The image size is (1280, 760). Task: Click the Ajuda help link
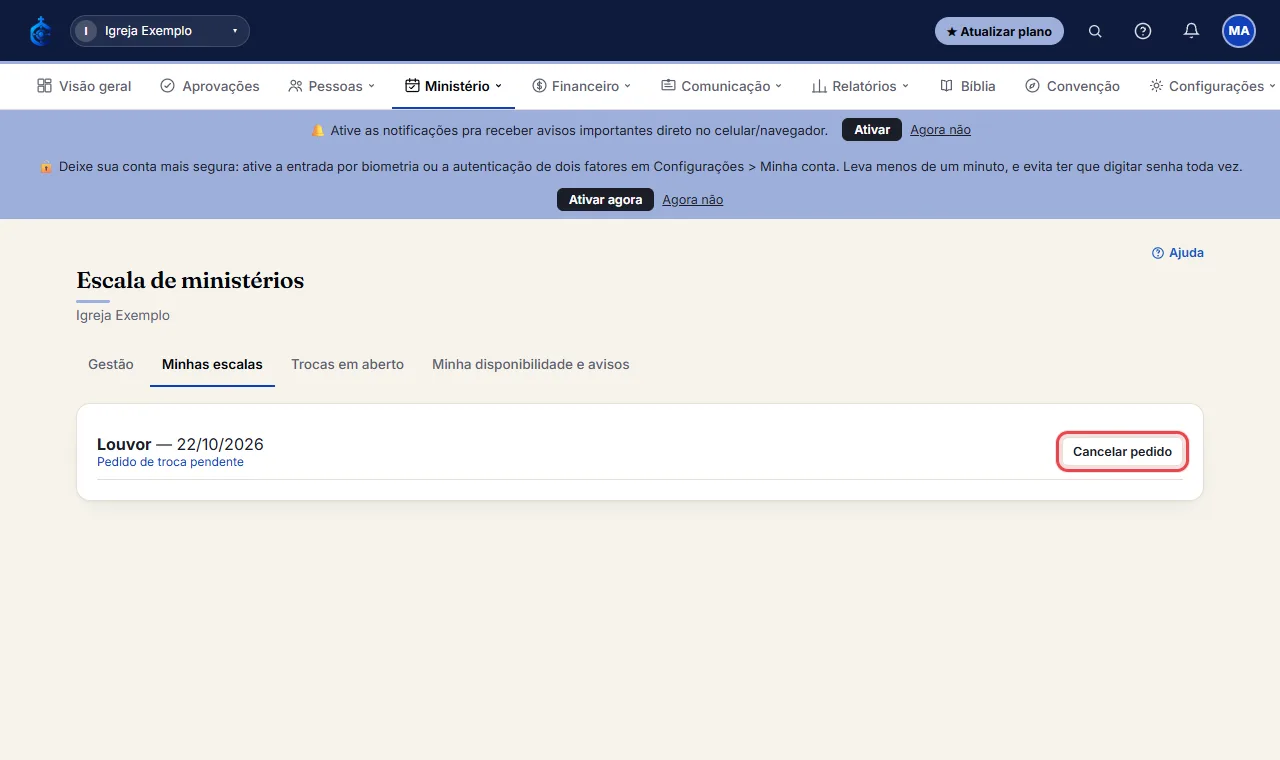point(1178,253)
